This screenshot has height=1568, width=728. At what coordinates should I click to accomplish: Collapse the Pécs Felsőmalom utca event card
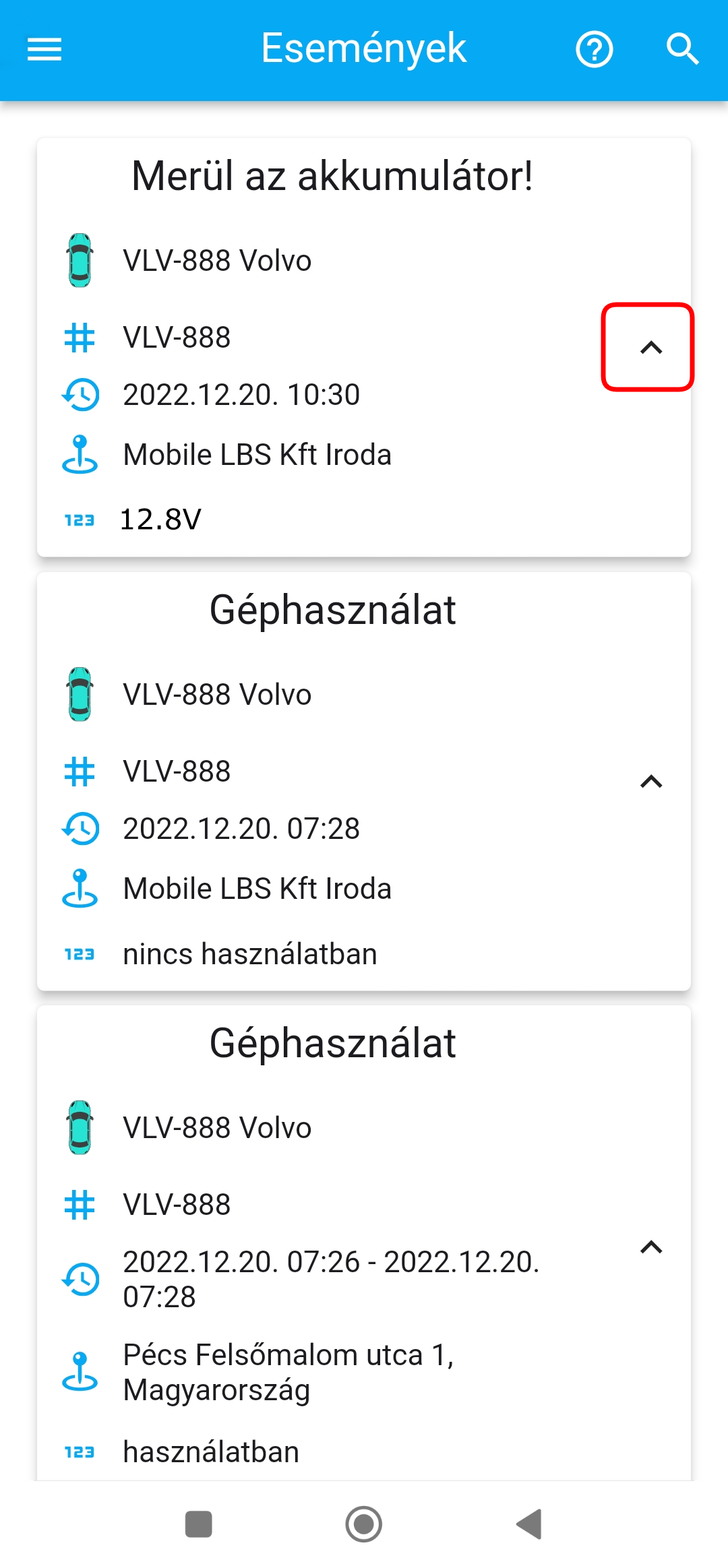(650, 1247)
